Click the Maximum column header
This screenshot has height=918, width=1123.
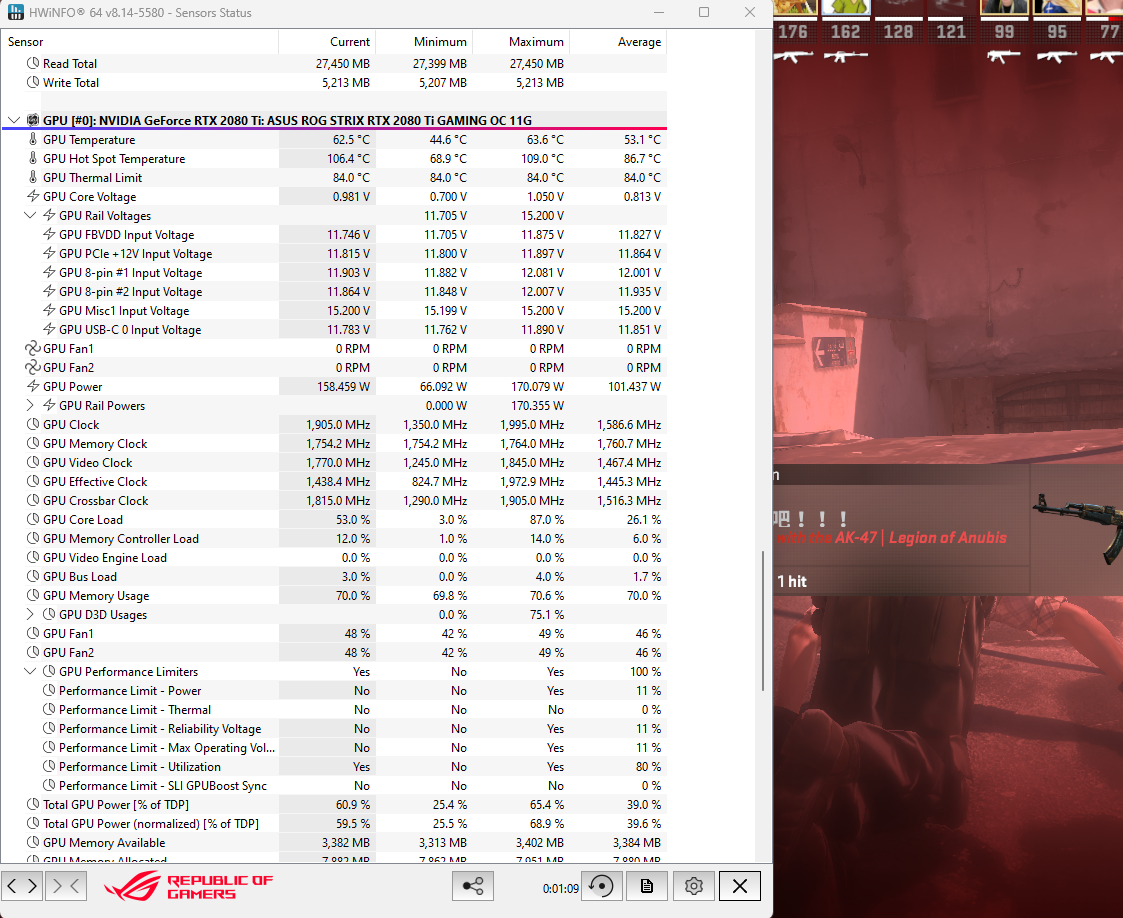click(521, 42)
